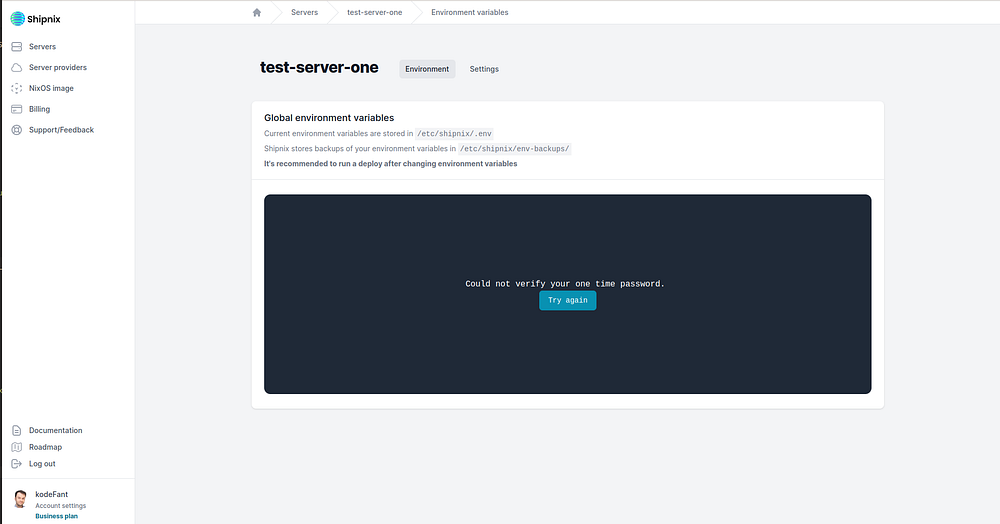
Task: Open the Billing page
Action: click(39, 109)
